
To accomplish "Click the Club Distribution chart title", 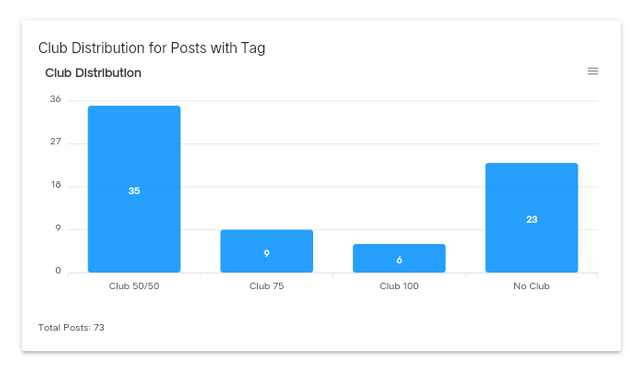I will tap(93, 73).
